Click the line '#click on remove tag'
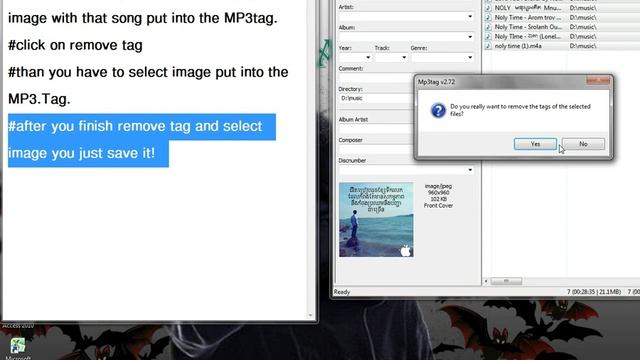640x360 pixels. click(x=75, y=45)
